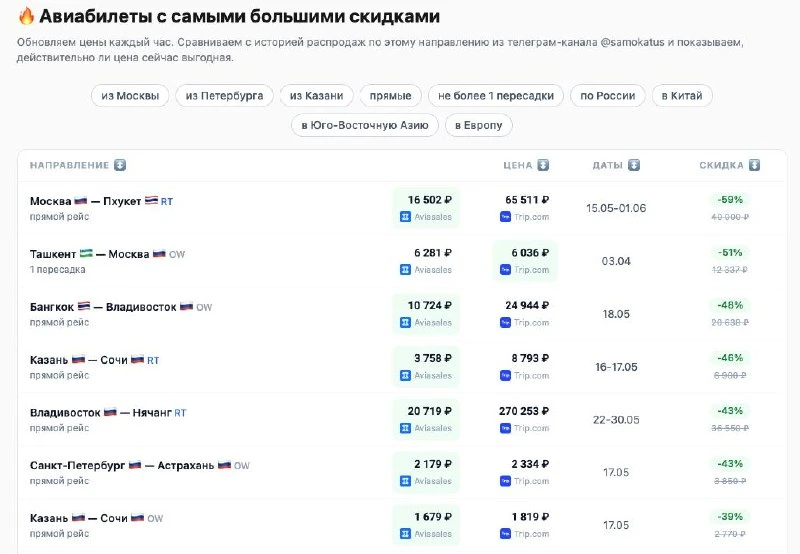The image size is (800, 554).
Task: Sort by Даты arrow icon
Action: (634, 165)
